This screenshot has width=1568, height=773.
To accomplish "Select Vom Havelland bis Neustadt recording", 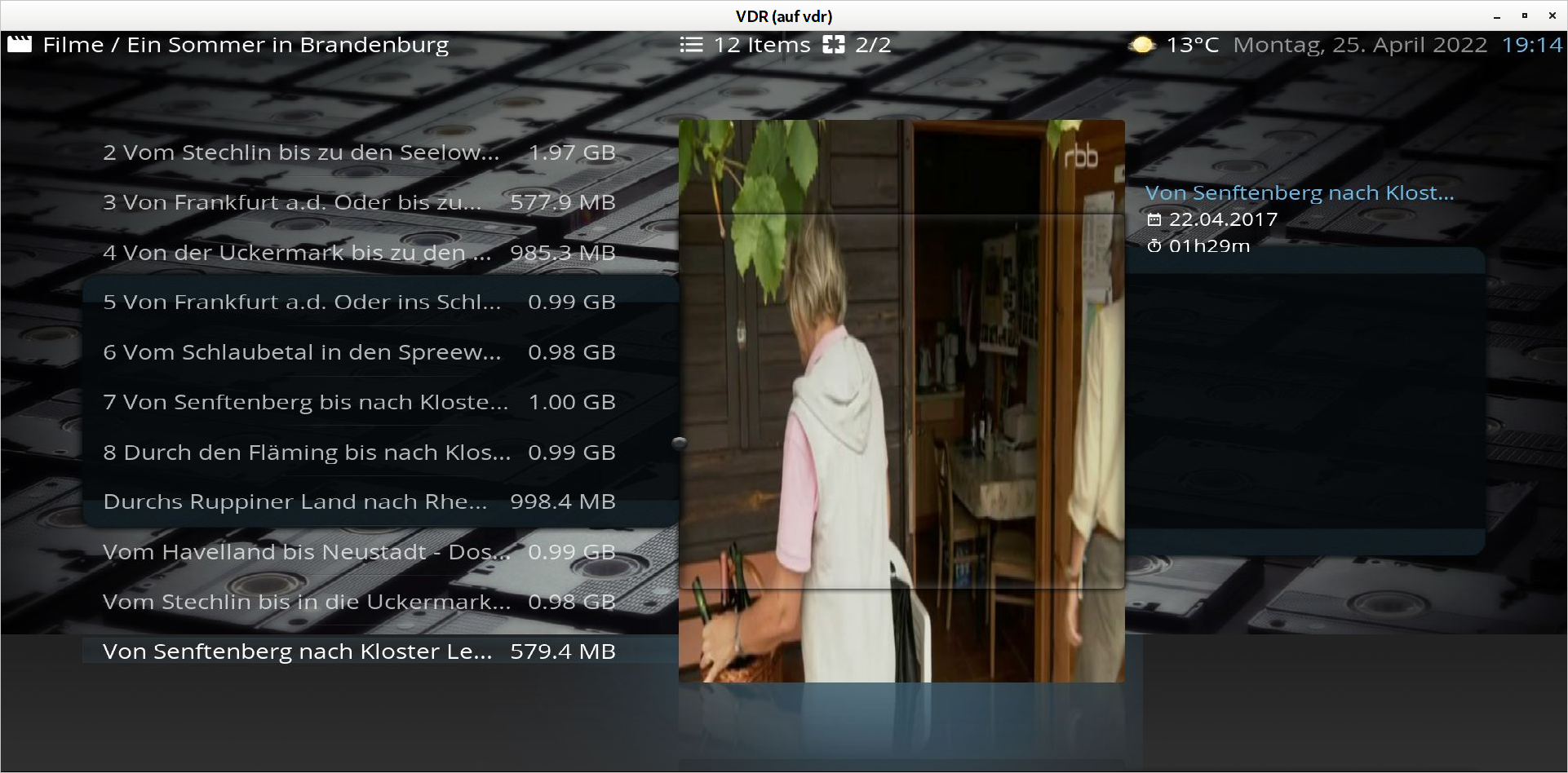I will click(x=359, y=552).
